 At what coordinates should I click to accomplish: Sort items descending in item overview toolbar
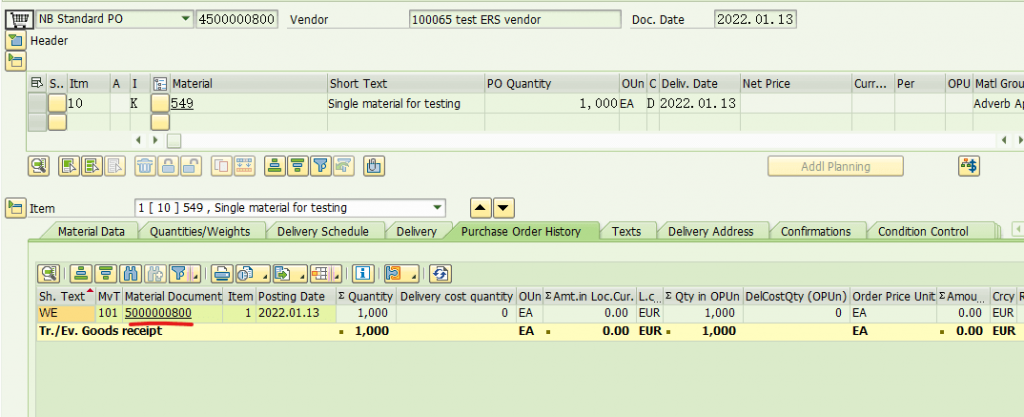coord(297,166)
